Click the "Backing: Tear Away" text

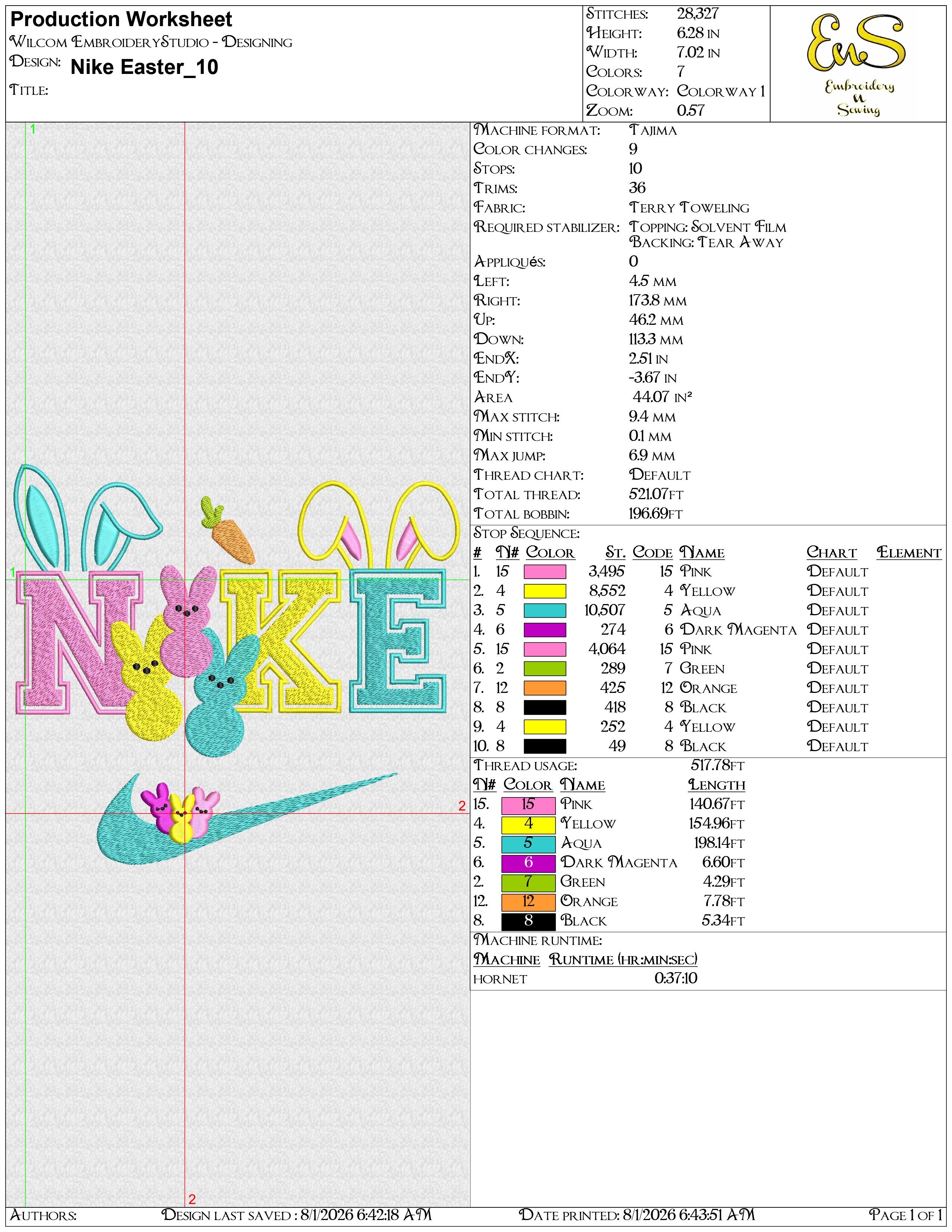[707, 242]
